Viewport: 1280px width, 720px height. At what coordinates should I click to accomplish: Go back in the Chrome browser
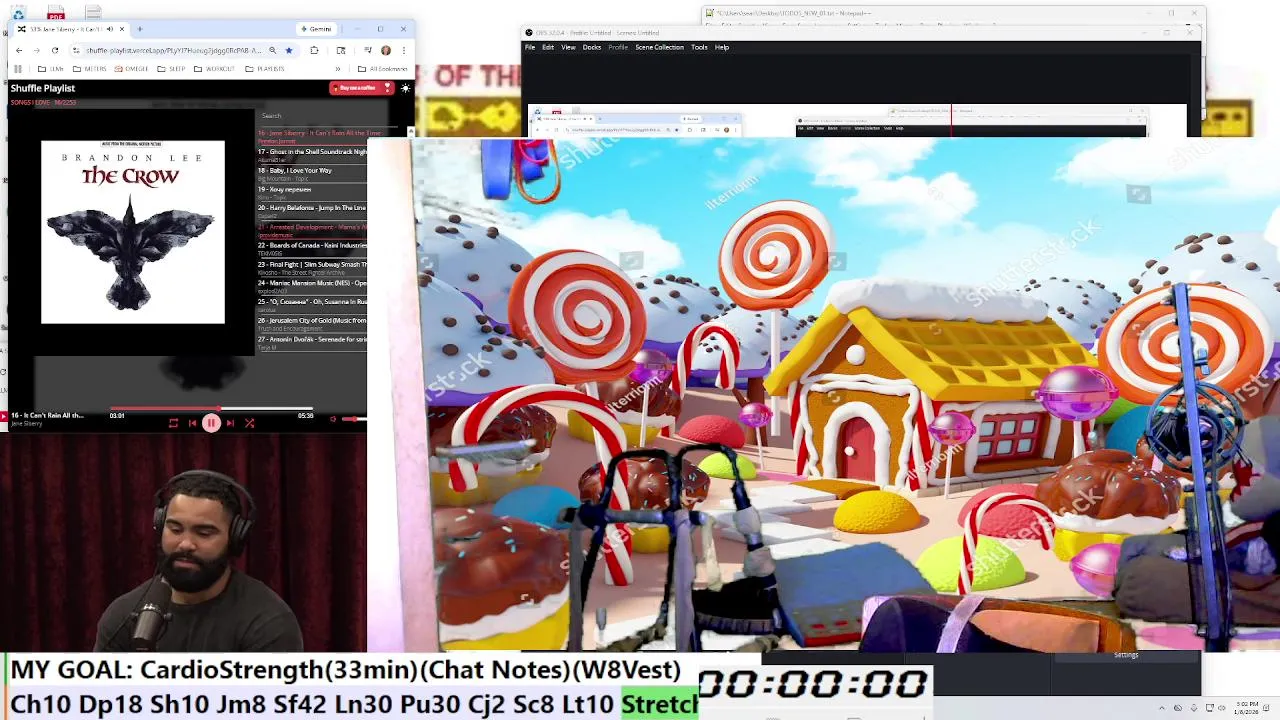(18, 50)
